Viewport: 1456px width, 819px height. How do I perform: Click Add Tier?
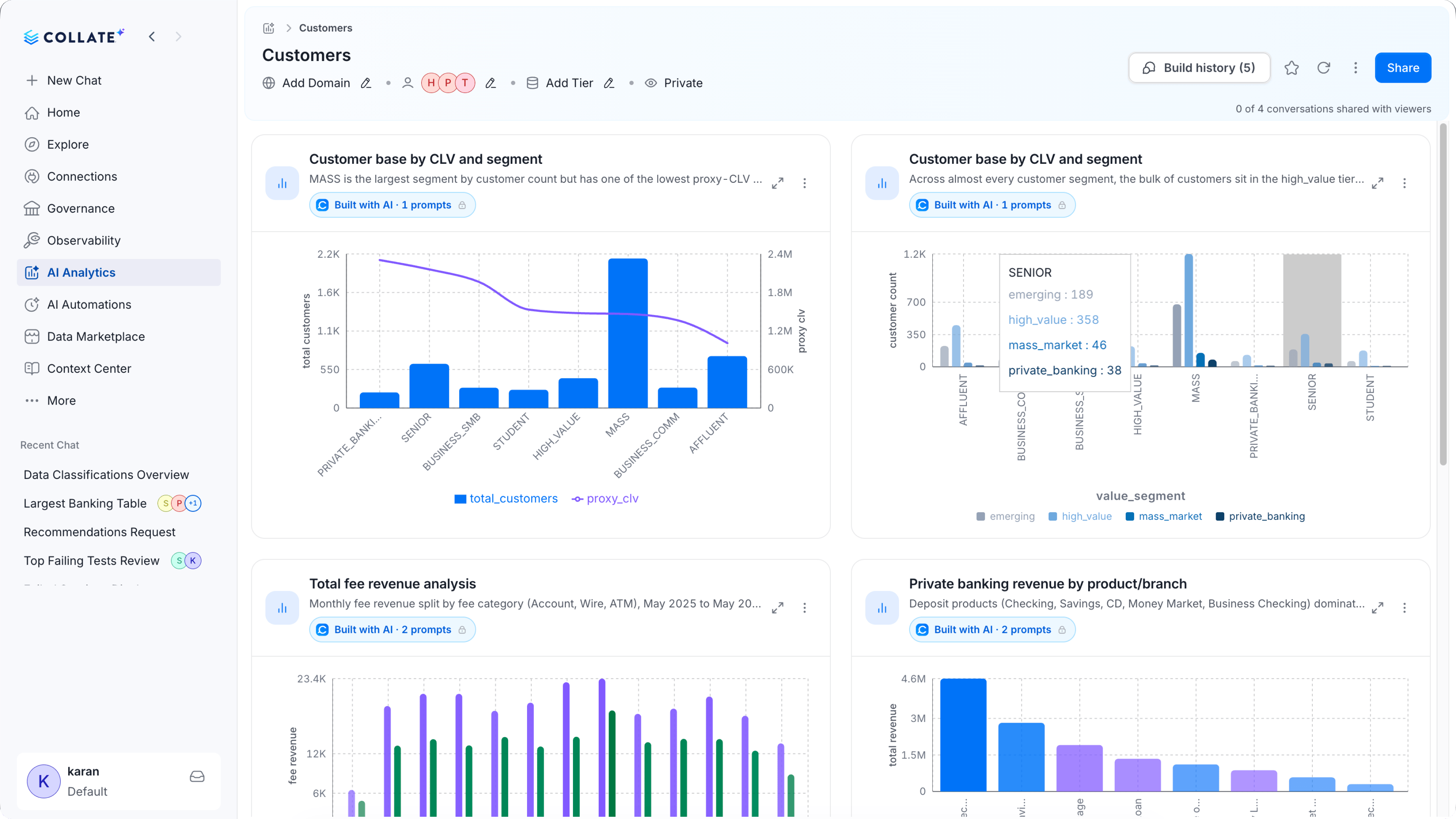tap(569, 83)
